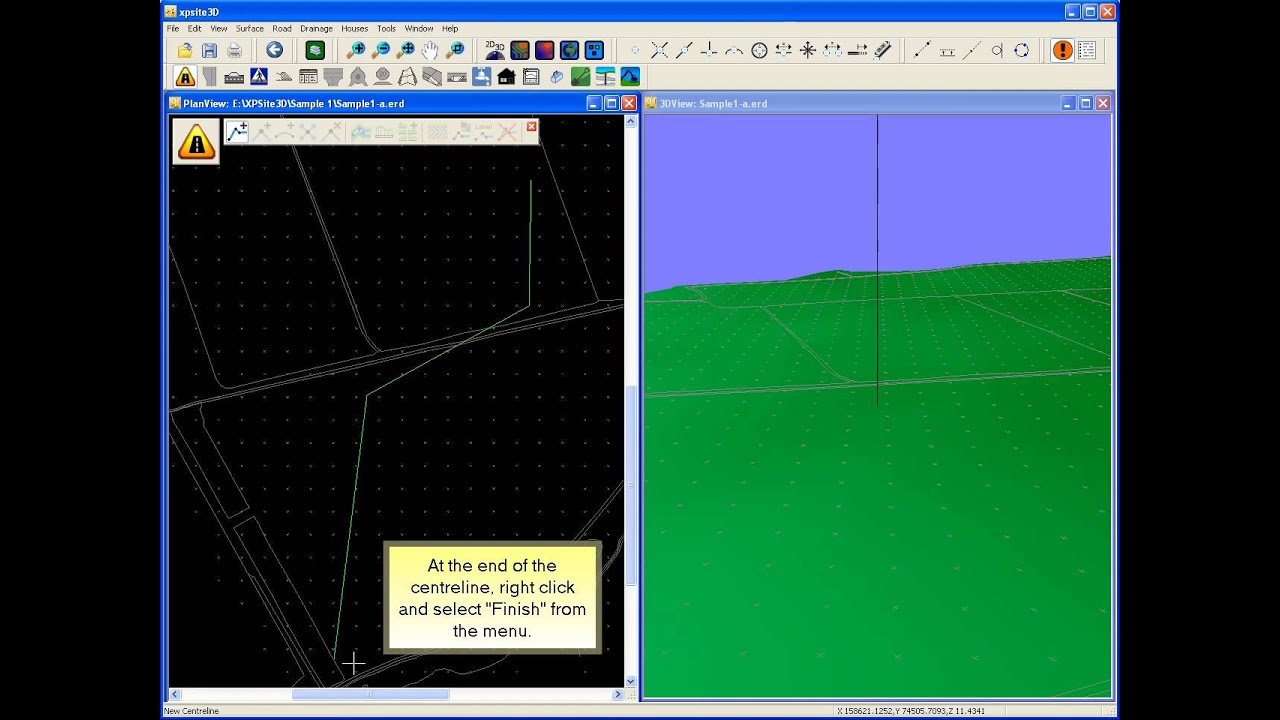Viewport: 1280px width, 720px height.
Task: Open the Window menu
Action: click(x=419, y=29)
